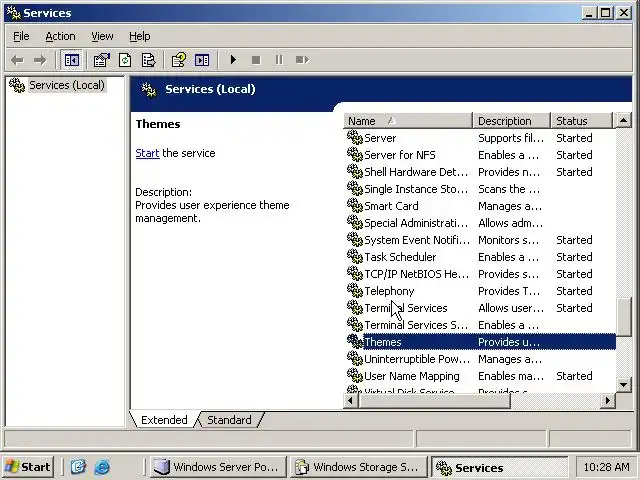Click the Forward arrow toolbar button

click(40, 60)
